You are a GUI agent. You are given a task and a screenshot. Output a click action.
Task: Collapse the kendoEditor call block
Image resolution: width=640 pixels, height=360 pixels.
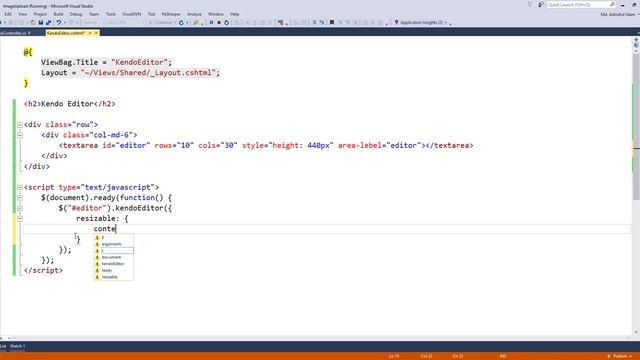(20, 208)
